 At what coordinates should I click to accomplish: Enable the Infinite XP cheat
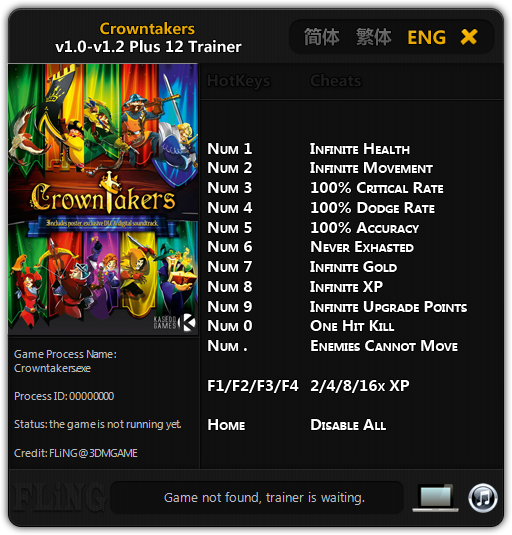click(x=346, y=287)
